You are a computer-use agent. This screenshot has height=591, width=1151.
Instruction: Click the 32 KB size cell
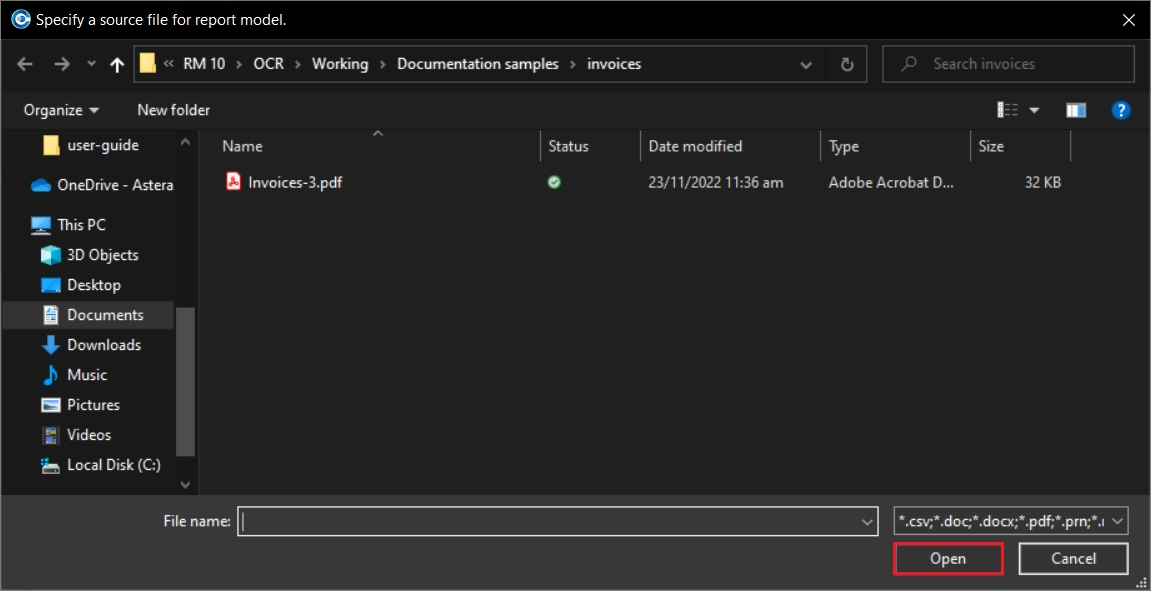coord(1042,182)
